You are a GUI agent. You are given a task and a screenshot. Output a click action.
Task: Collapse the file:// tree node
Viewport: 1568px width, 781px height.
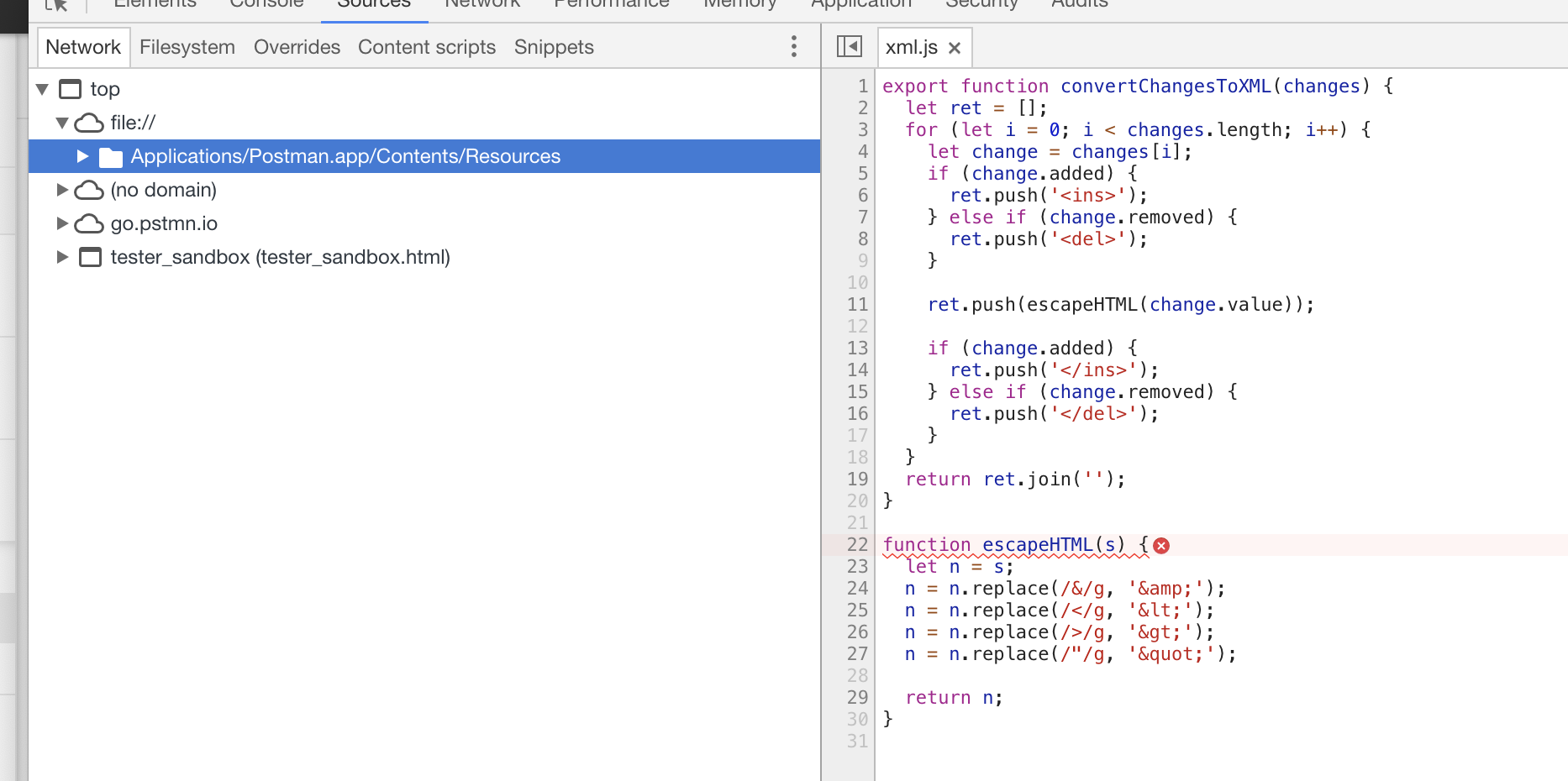62,123
